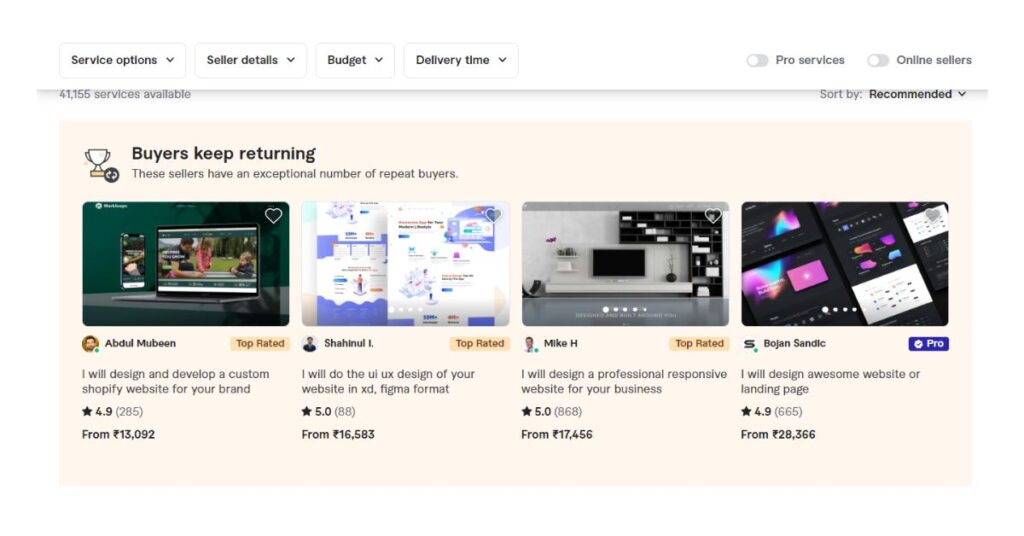The width and height of the screenshot is (1024, 536).
Task: Click the Top Rated badge for Shahinul I.
Action: click(x=480, y=343)
